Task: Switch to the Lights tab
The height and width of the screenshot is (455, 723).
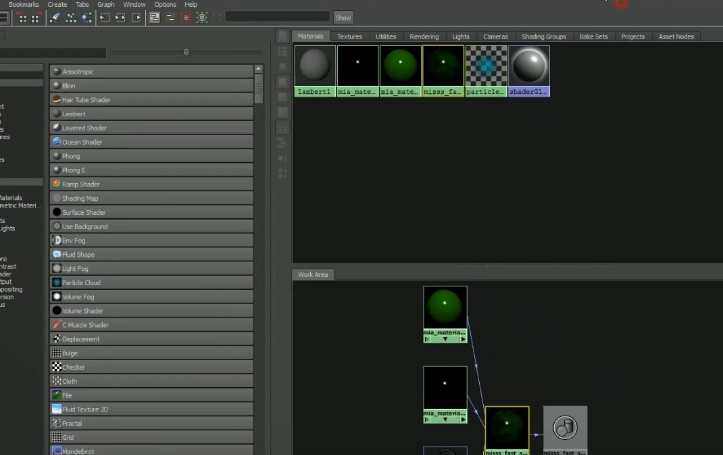Action: point(461,36)
